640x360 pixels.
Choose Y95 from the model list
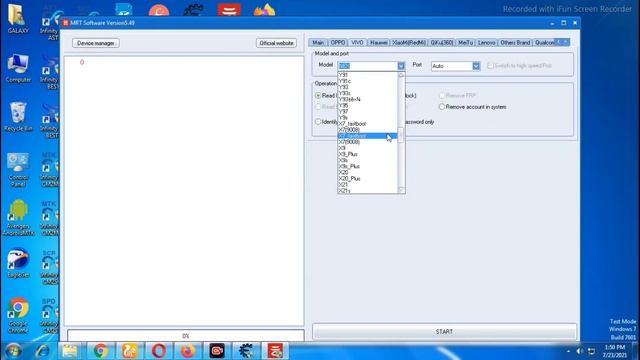(368, 106)
